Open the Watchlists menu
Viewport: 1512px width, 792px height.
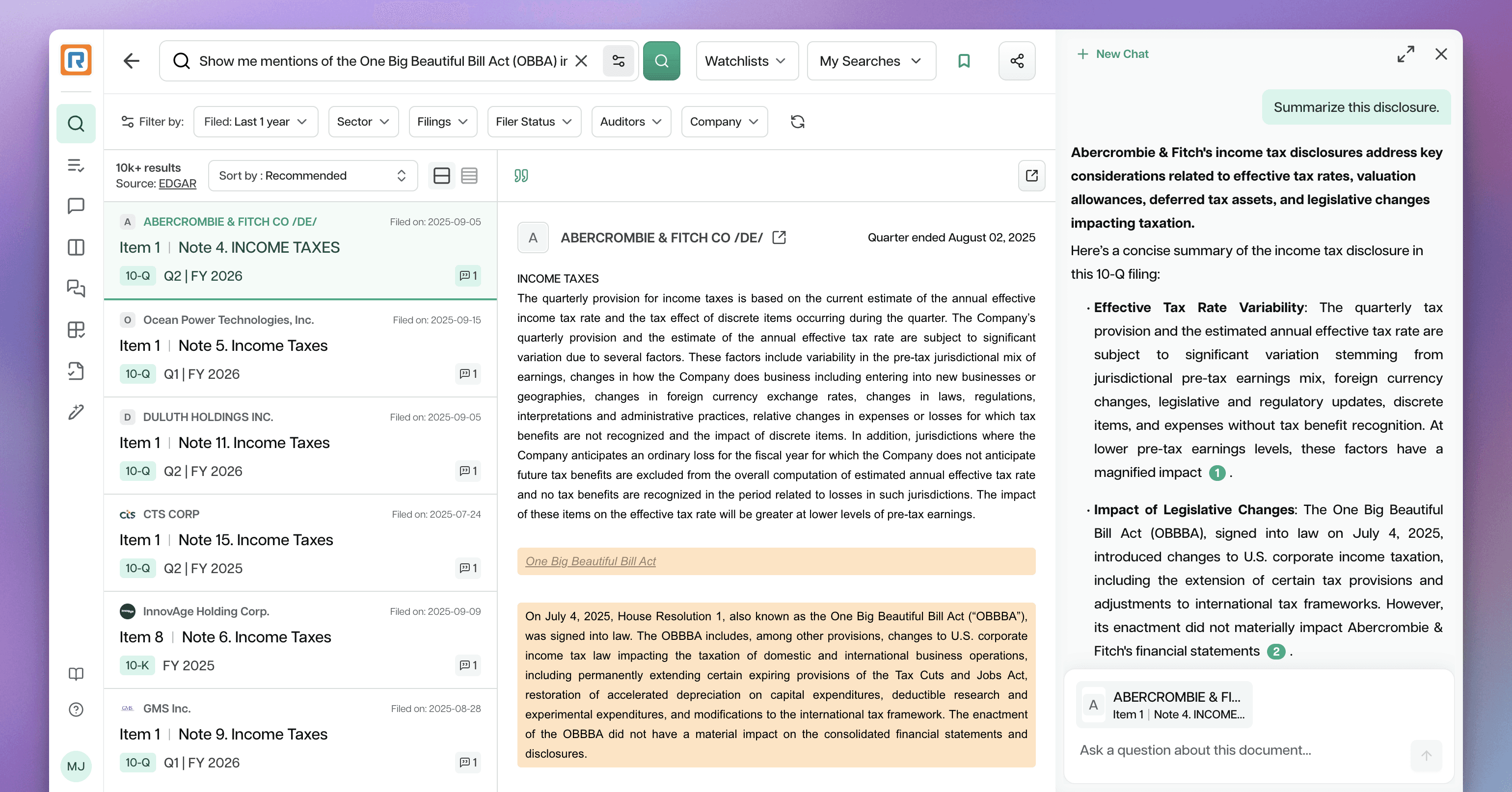pyautogui.click(x=746, y=61)
